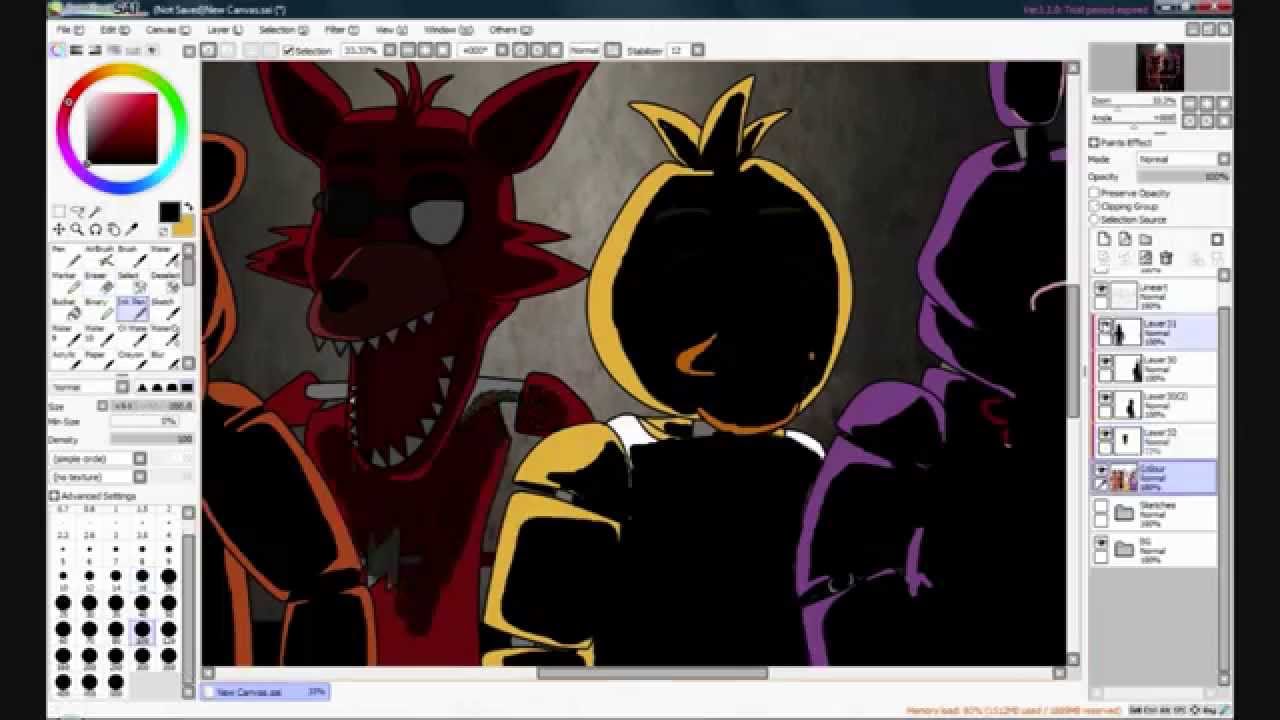Viewport: 1280px width, 720px height.
Task: Adjust the layer Opacity slider
Action: pos(1184,176)
